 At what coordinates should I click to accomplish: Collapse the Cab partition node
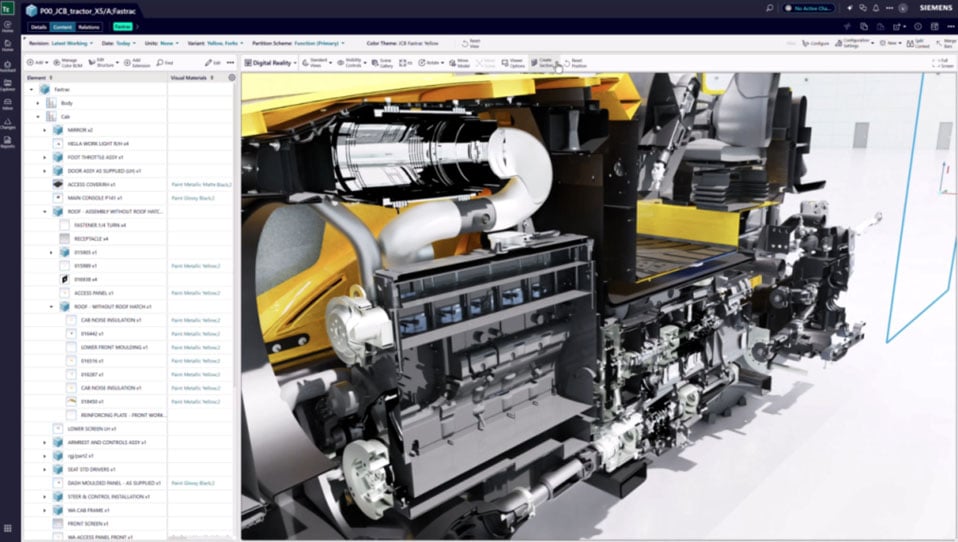[38, 116]
